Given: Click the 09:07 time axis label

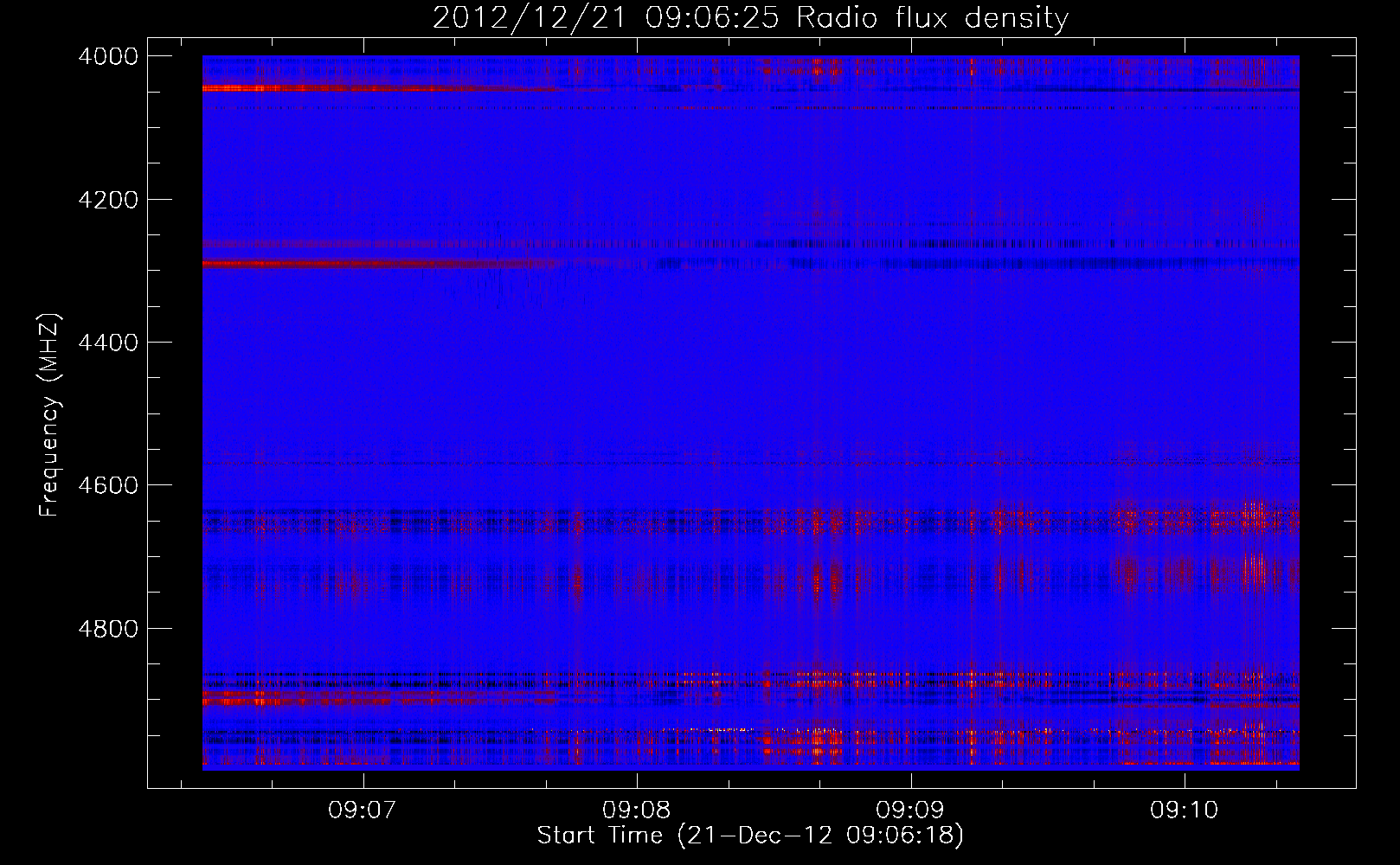Looking at the screenshot, I should click(363, 811).
